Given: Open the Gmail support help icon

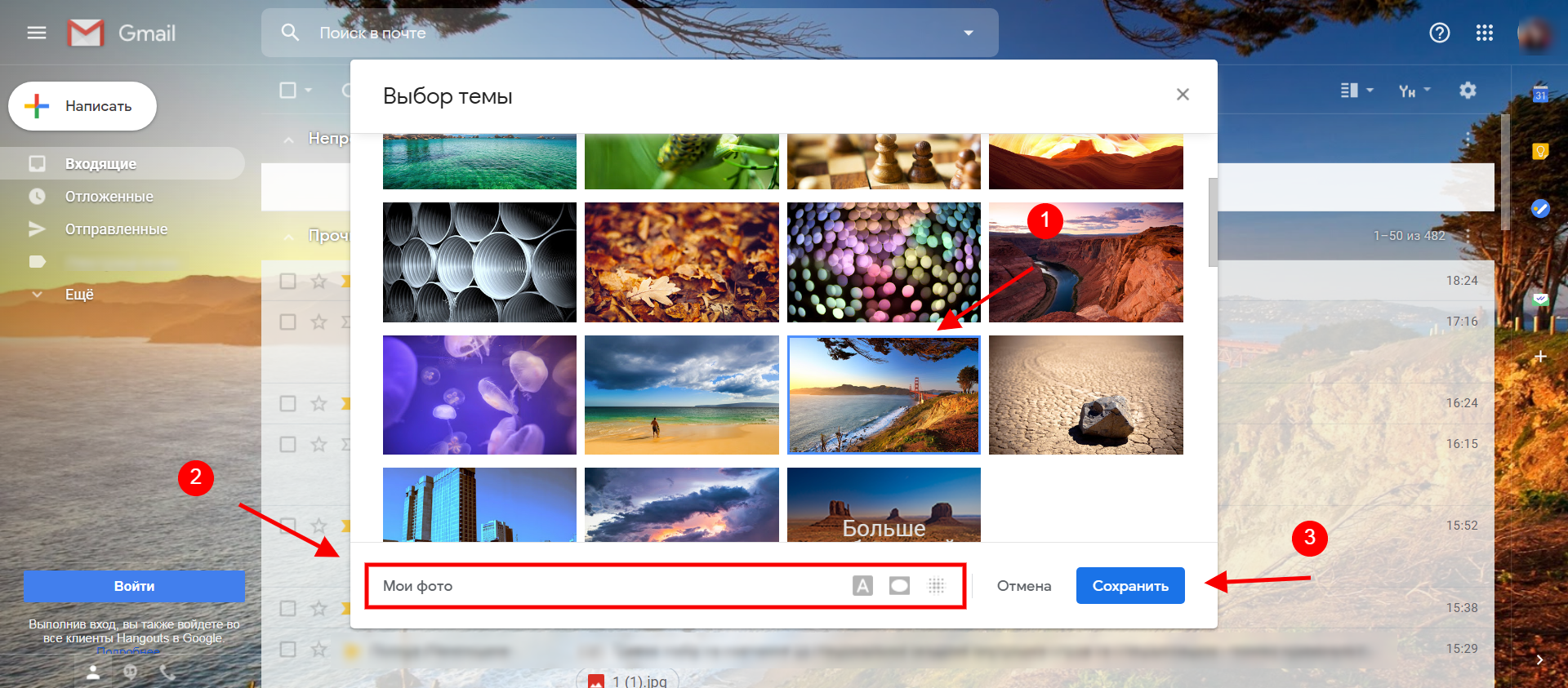Looking at the screenshot, I should (x=1439, y=33).
